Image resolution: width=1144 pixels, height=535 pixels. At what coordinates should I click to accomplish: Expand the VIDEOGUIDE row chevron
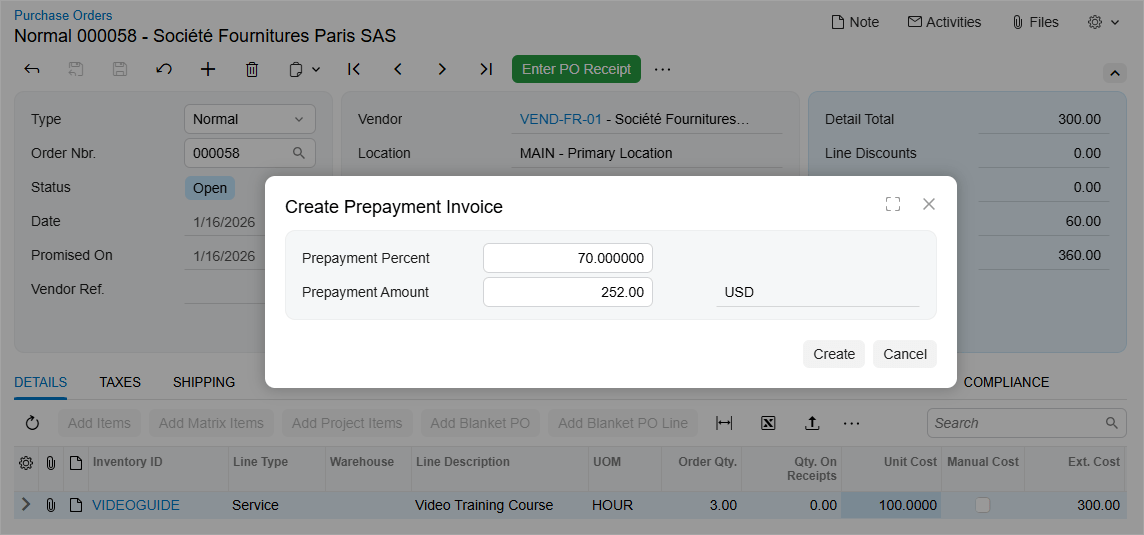[x=26, y=505]
